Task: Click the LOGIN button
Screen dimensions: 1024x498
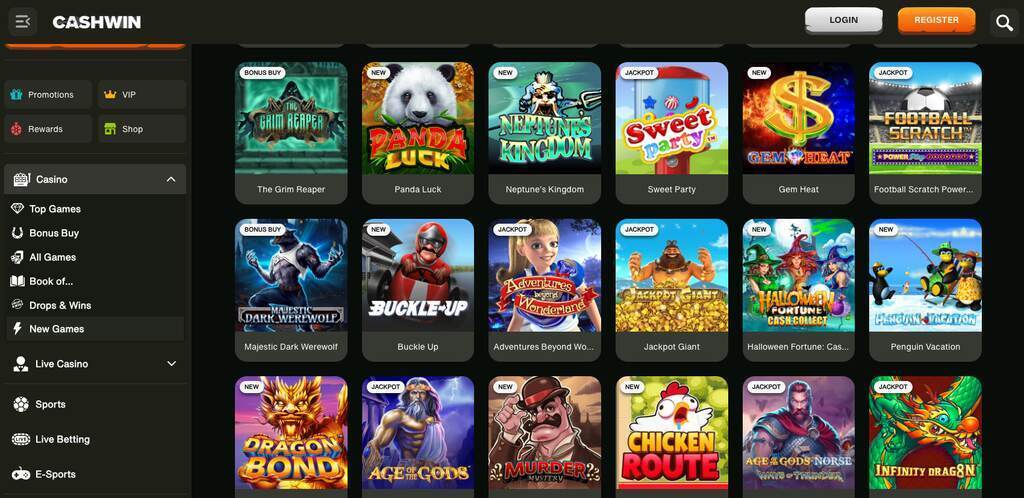Action: [844, 20]
